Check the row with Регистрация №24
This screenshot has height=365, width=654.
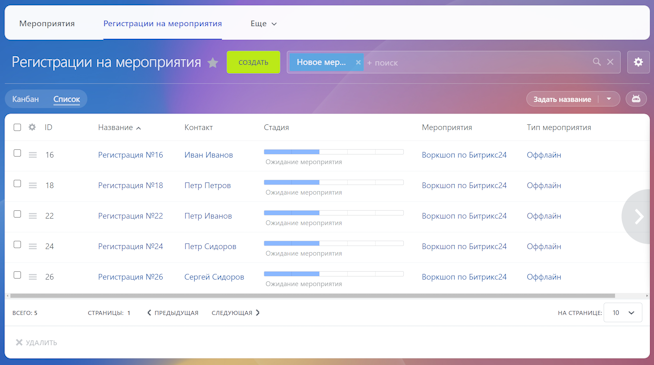[17, 244]
